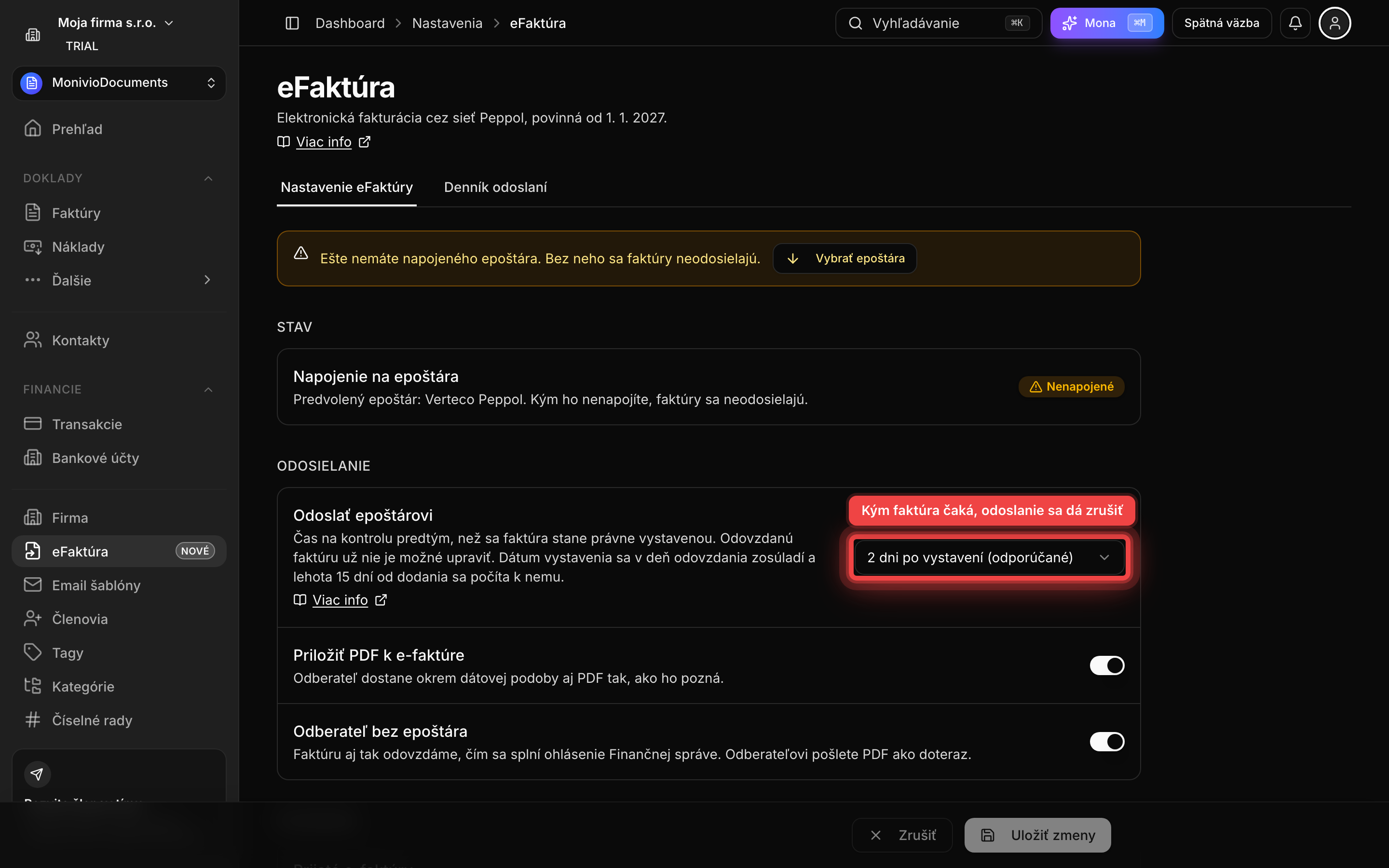The image size is (1389, 868).
Task: Click the search magnifier icon
Action: (x=855, y=23)
